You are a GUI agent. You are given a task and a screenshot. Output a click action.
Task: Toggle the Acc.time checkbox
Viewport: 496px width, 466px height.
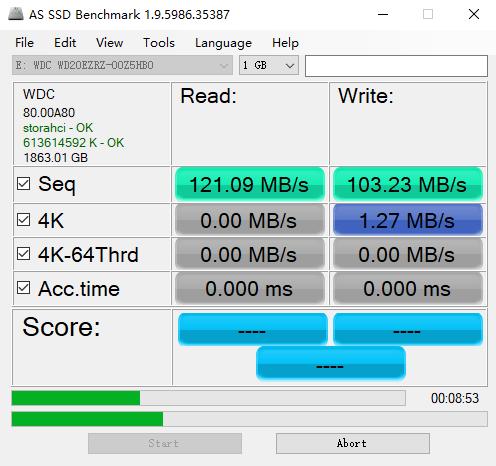coord(24,288)
